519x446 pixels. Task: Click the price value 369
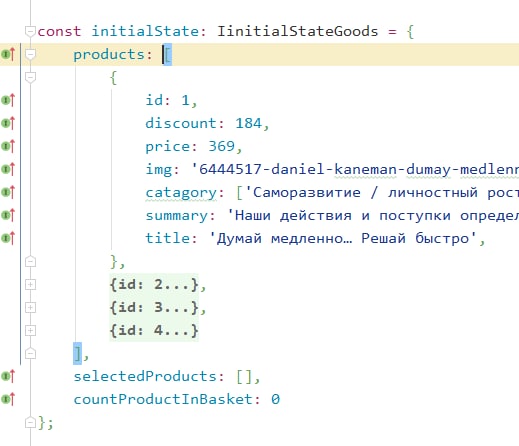(x=222, y=146)
